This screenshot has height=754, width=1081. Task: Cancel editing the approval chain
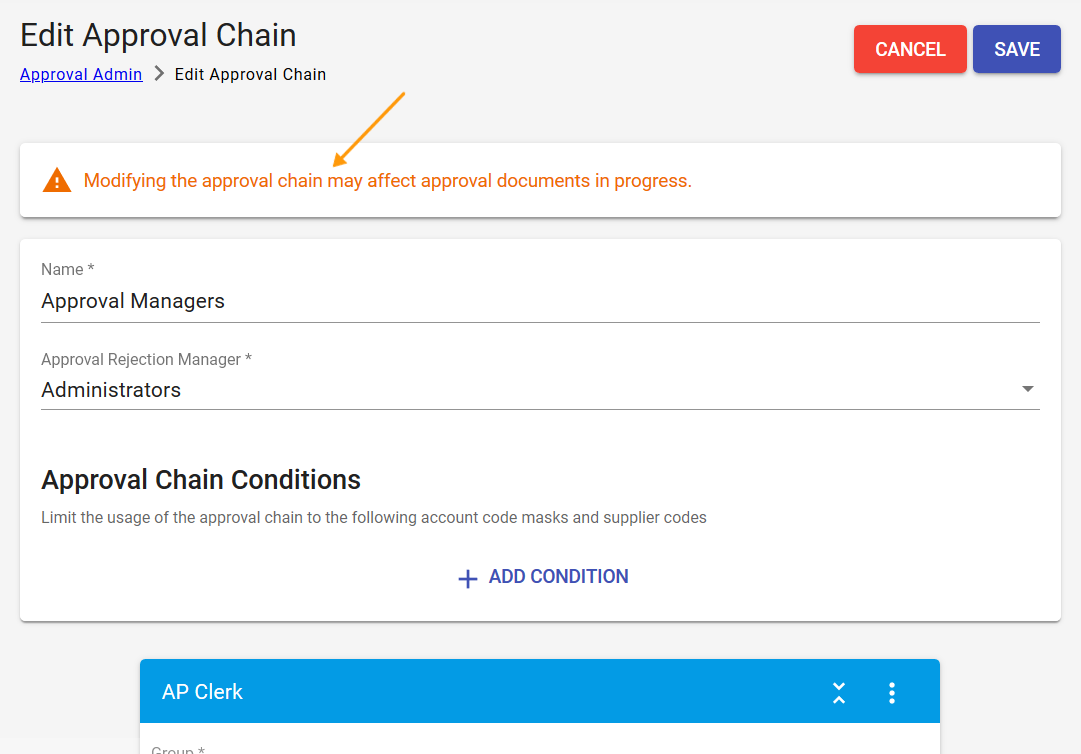[x=910, y=48]
